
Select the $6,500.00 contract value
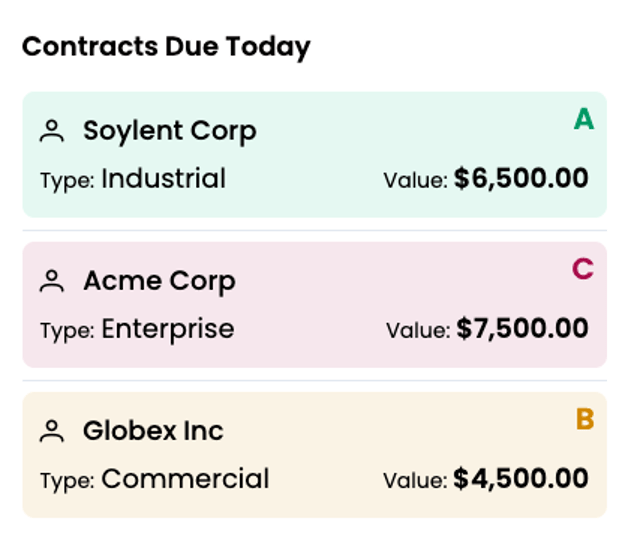coord(521,179)
